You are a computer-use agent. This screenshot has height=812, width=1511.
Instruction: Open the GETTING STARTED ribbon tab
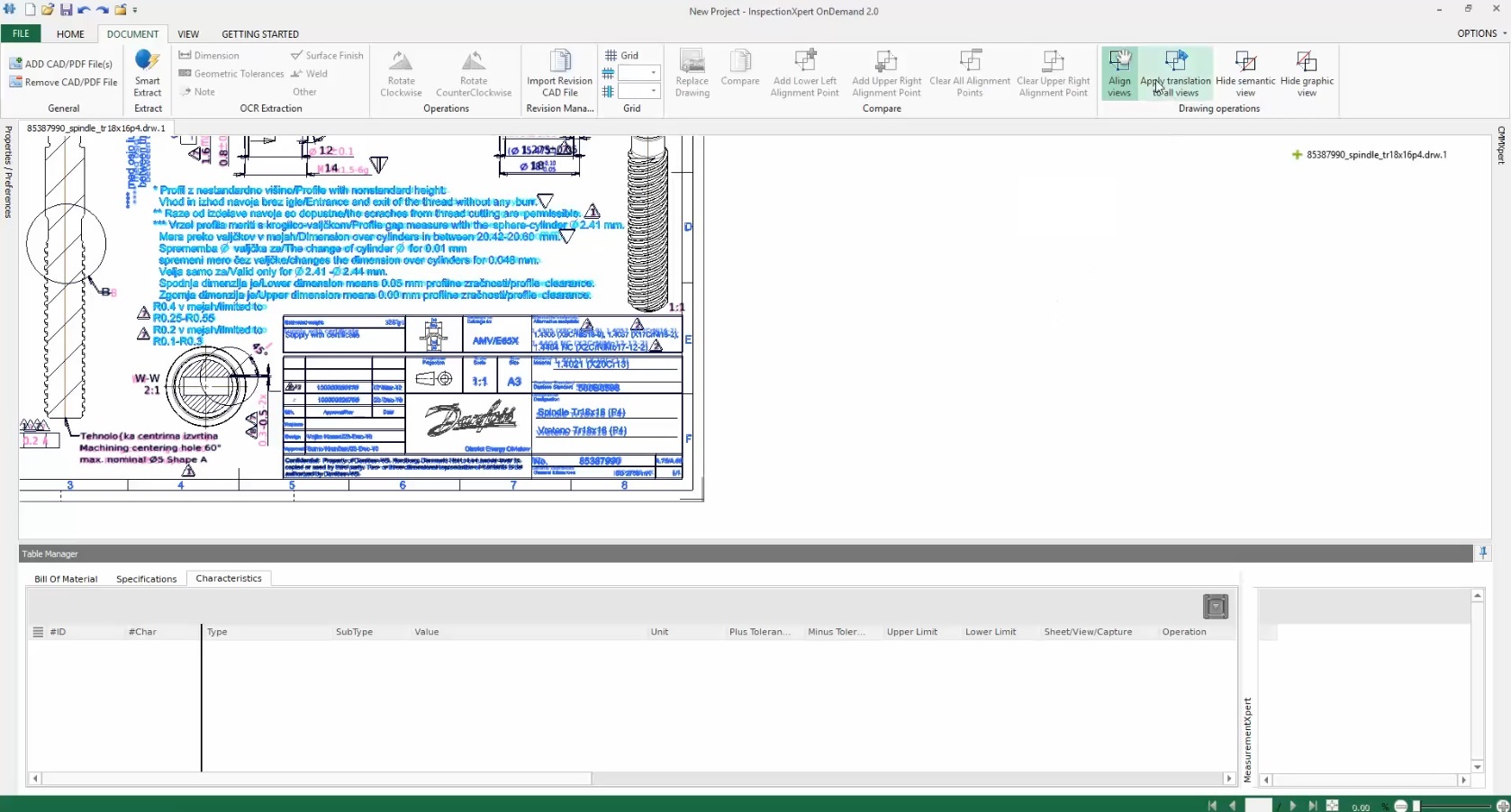point(259,33)
